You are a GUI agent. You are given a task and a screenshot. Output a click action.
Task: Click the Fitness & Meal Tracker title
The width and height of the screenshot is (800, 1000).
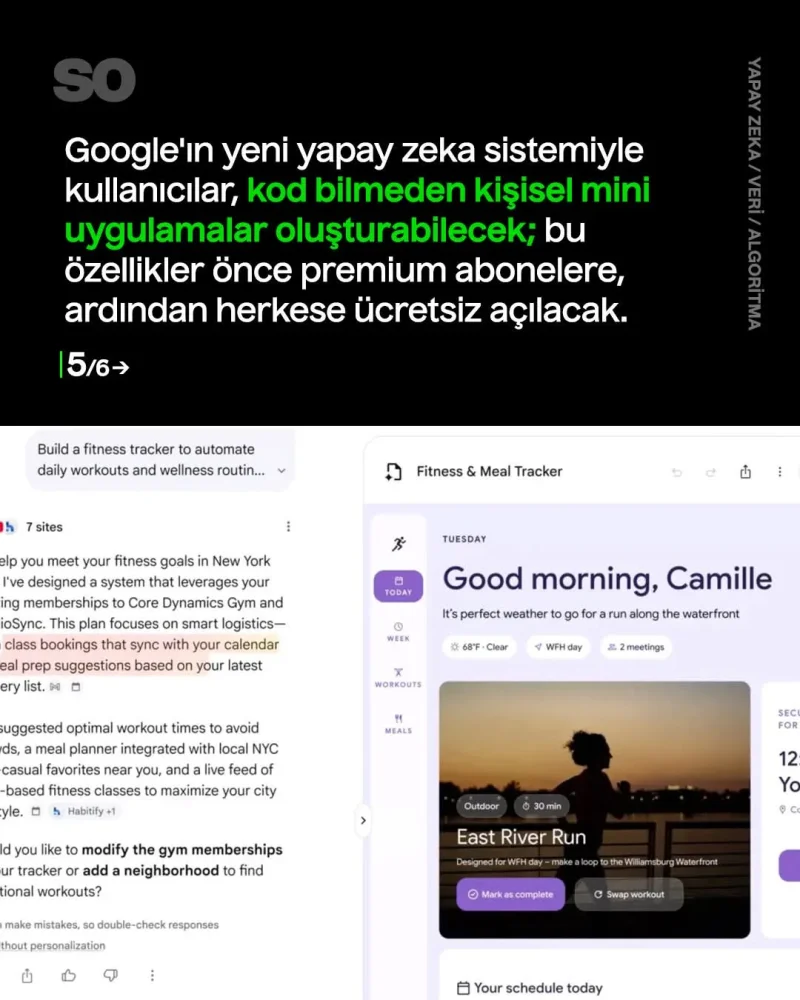click(x=489, y=471)
